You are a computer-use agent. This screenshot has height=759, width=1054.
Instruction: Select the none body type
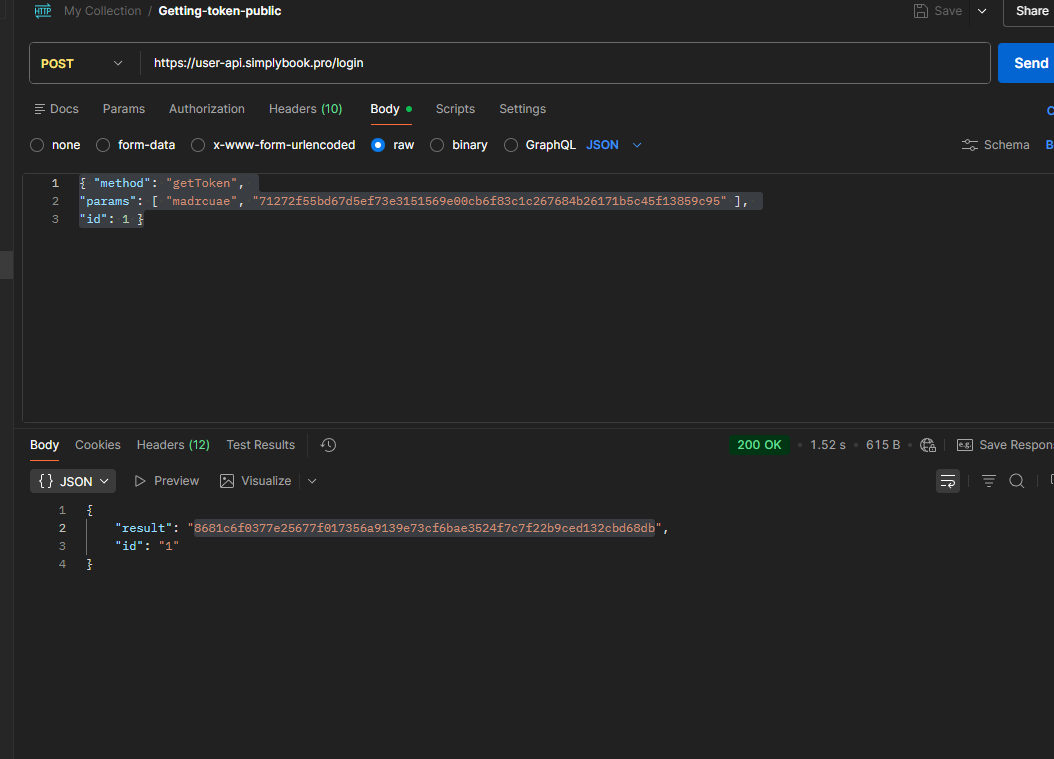click(x=38, y=145)
